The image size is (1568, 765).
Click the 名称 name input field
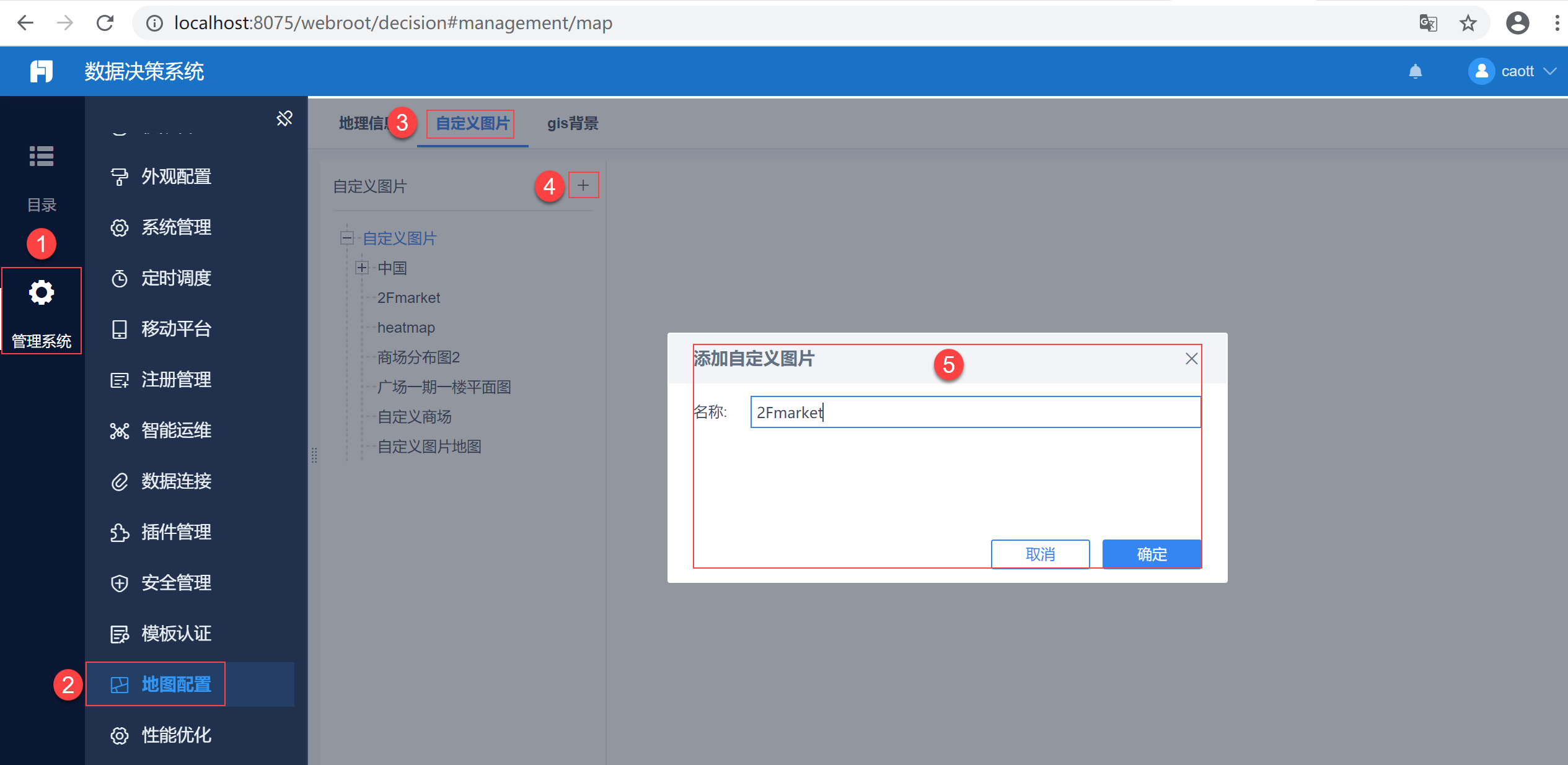pos(975,412)
